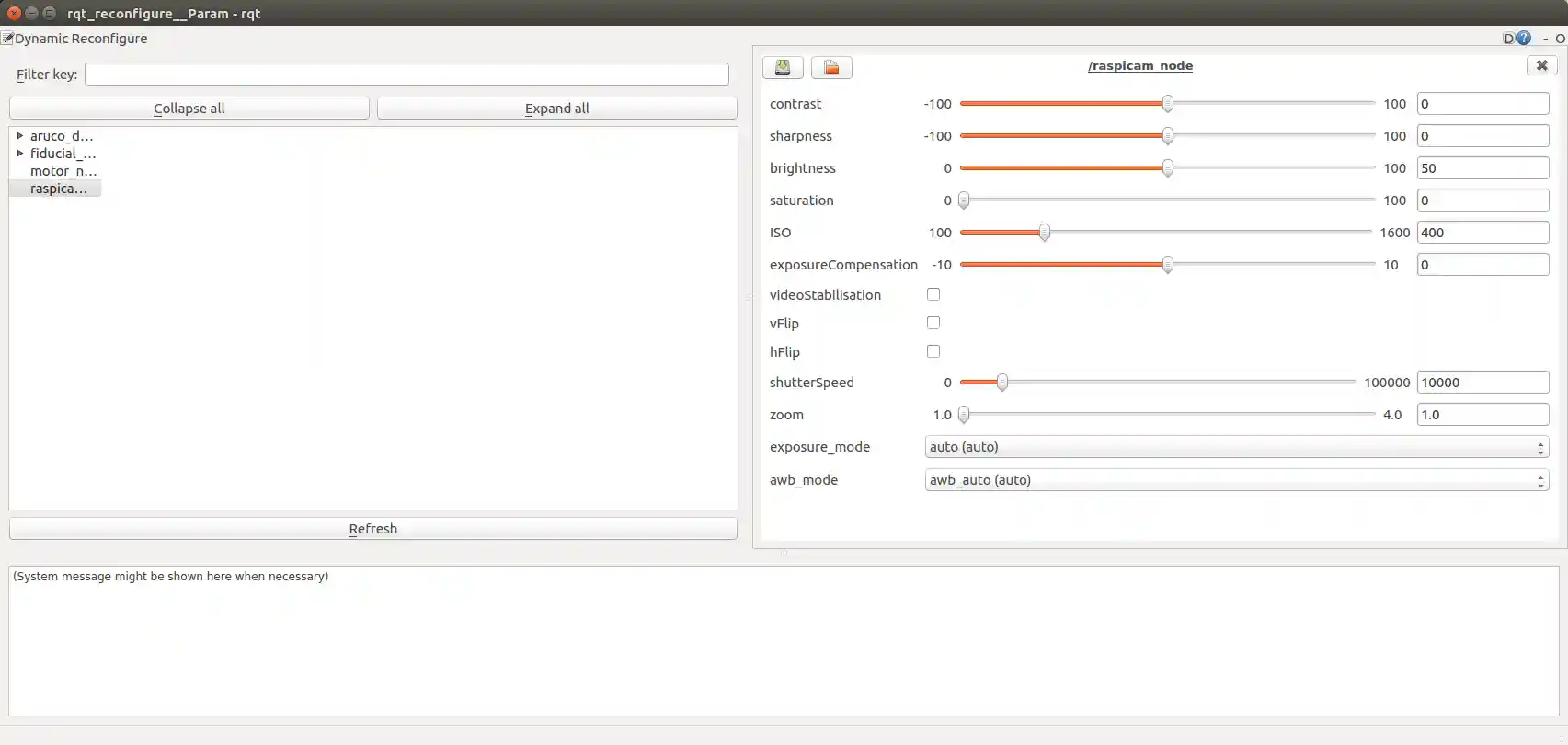
Task: Click the sharpness slider handle
Action: pos(1168,136)
